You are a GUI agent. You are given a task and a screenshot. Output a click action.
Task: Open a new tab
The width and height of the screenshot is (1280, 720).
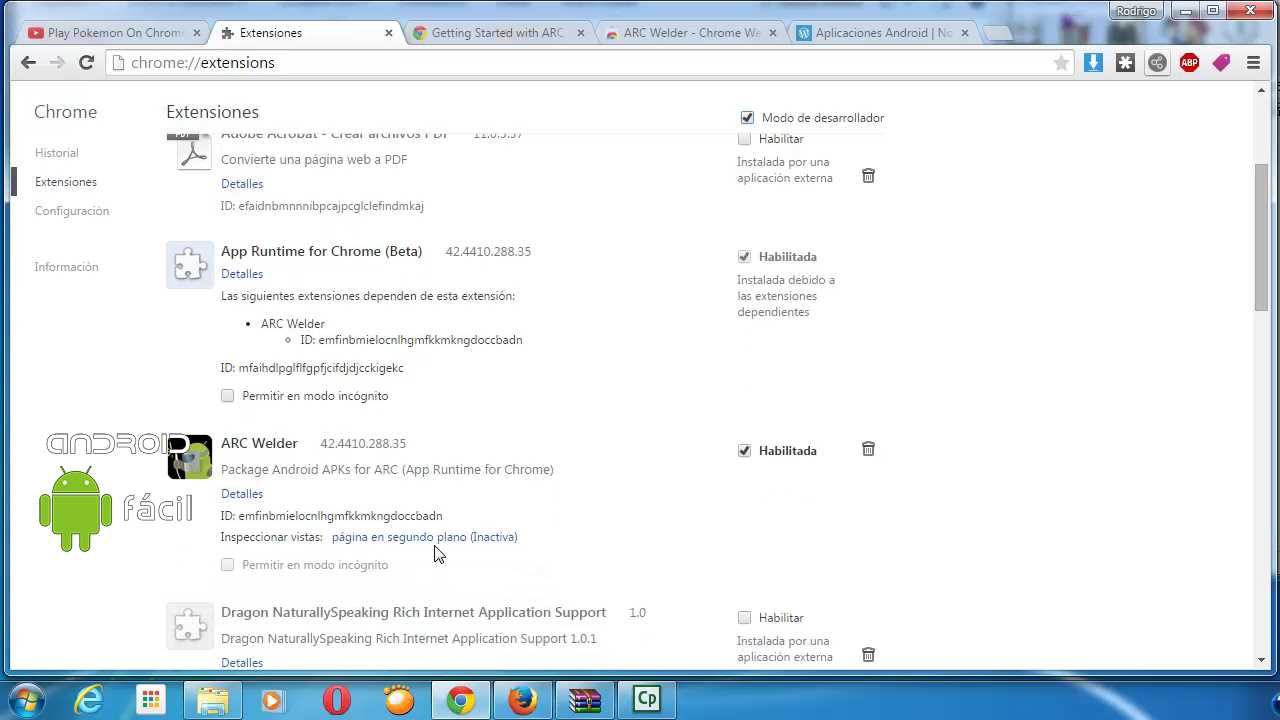[x=998, y=33]
